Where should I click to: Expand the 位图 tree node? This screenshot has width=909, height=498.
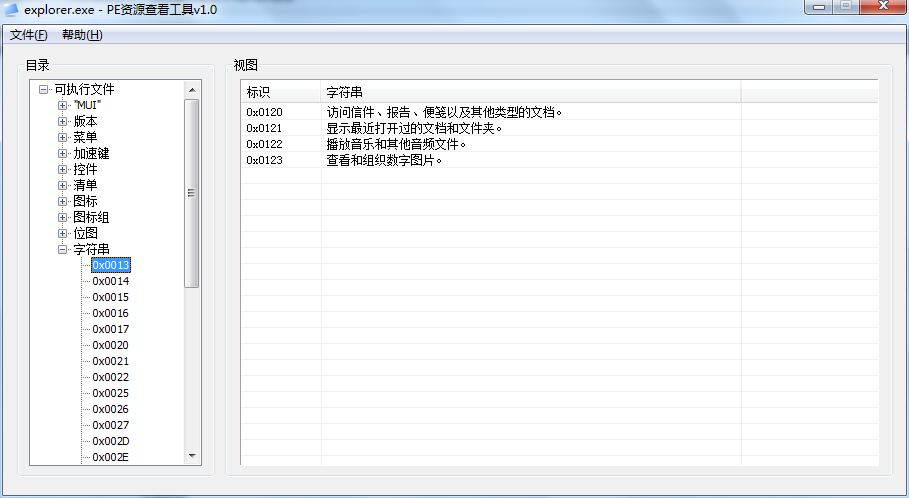point(63,233)
